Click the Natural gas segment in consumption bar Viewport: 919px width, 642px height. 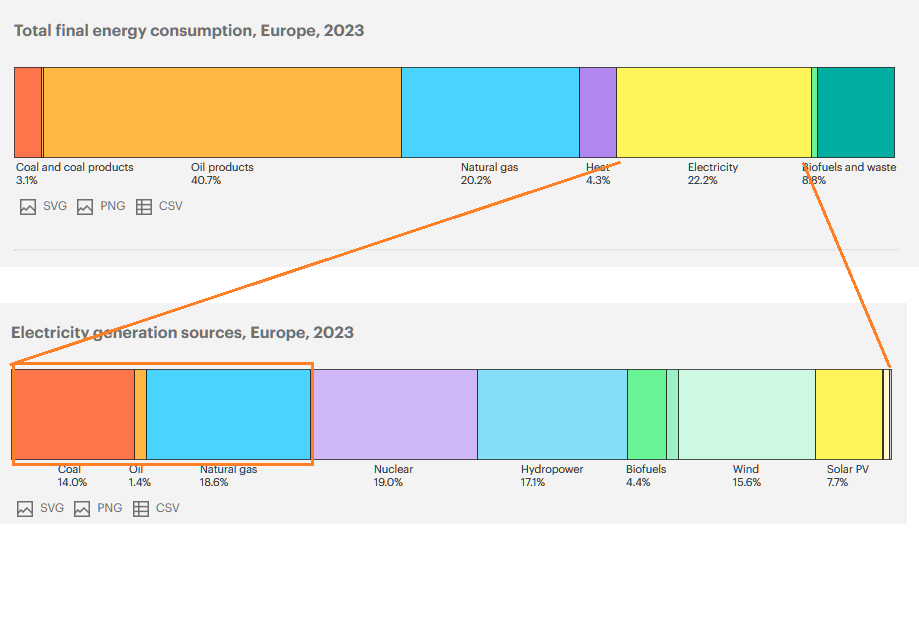coord(490,113)
